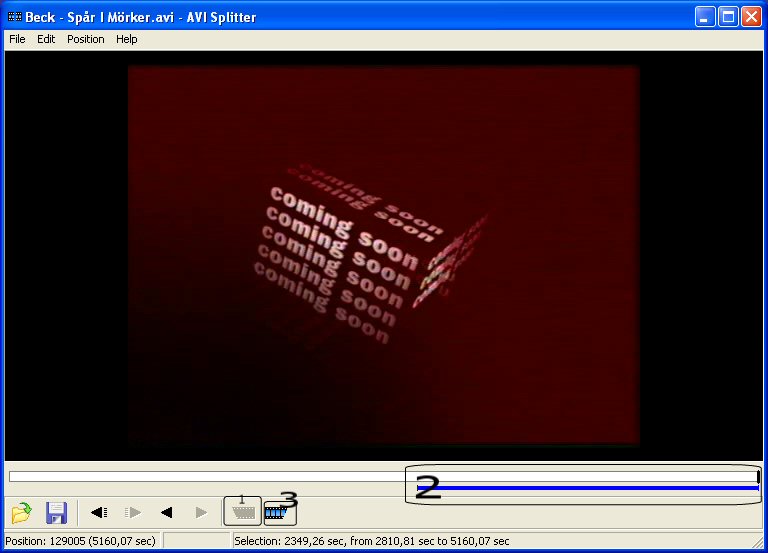Click the Open file folder icon
Image resolution: width=768 pixels, height=553 pixels.
(21, 513)
